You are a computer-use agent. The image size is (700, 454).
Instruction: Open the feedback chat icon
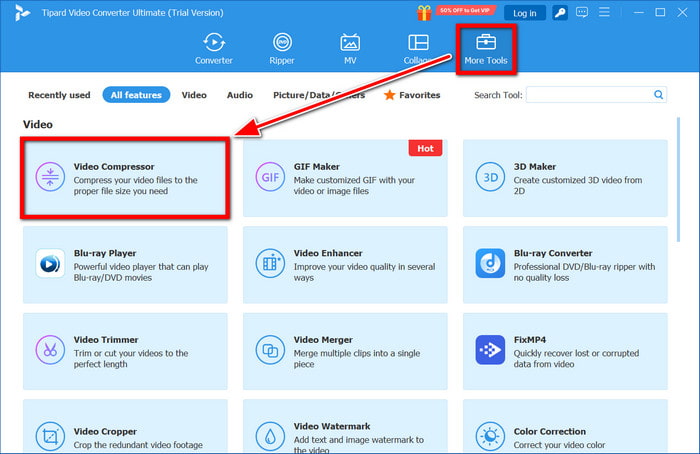click(582, 12)
